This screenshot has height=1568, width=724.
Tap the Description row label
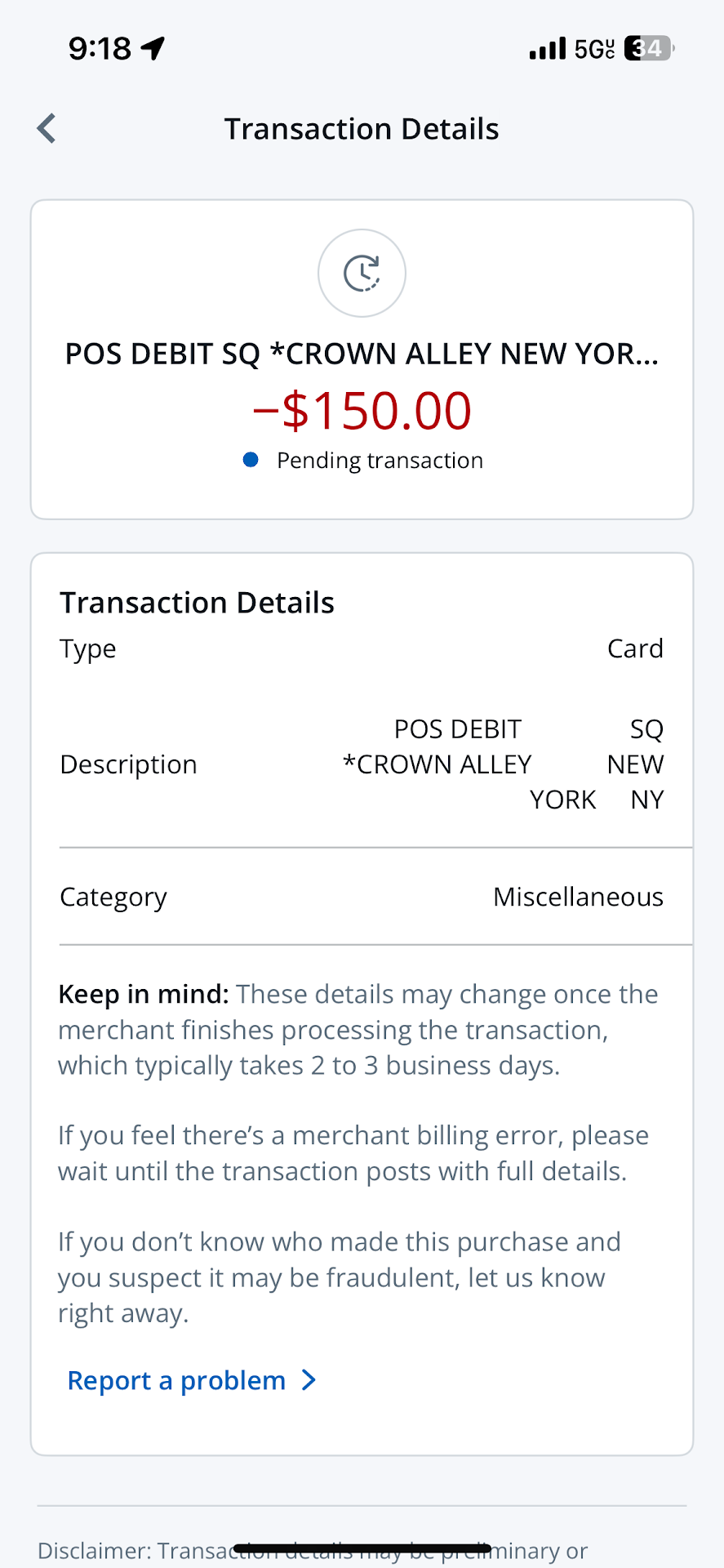(129, 764)
